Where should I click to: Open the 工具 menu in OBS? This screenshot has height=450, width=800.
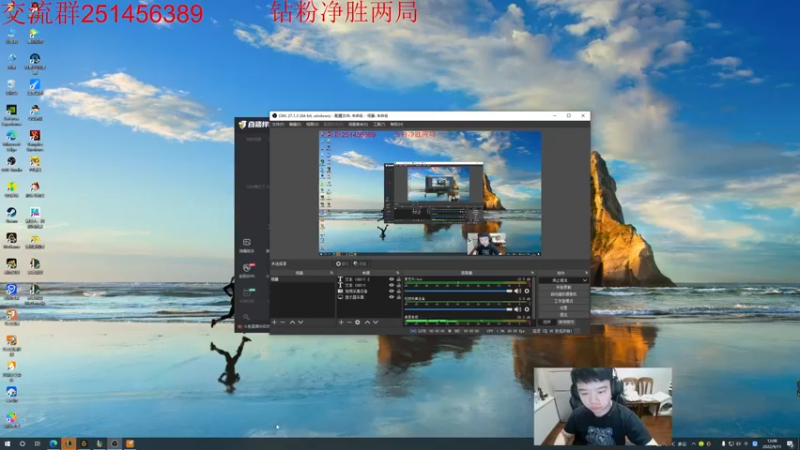[379, 124]
